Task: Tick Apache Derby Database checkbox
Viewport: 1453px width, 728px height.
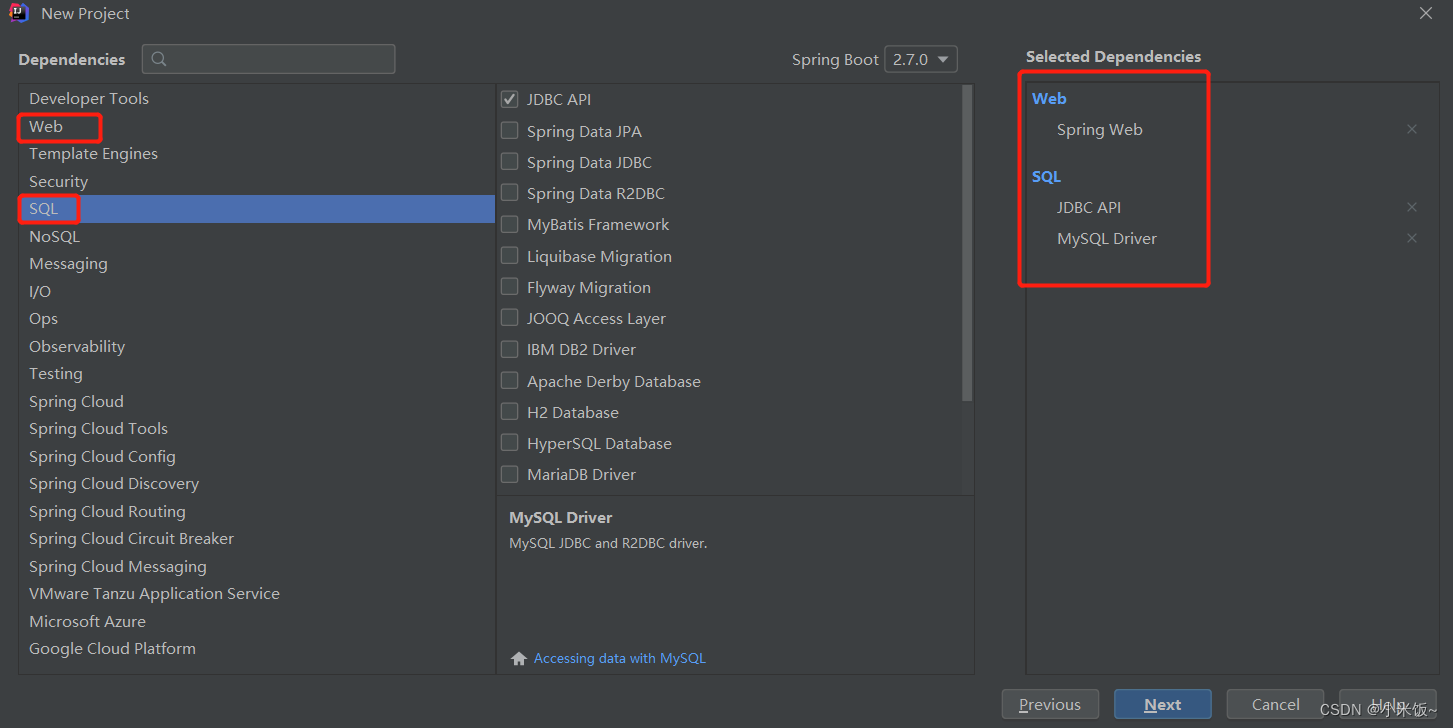Action: [509, 380]
